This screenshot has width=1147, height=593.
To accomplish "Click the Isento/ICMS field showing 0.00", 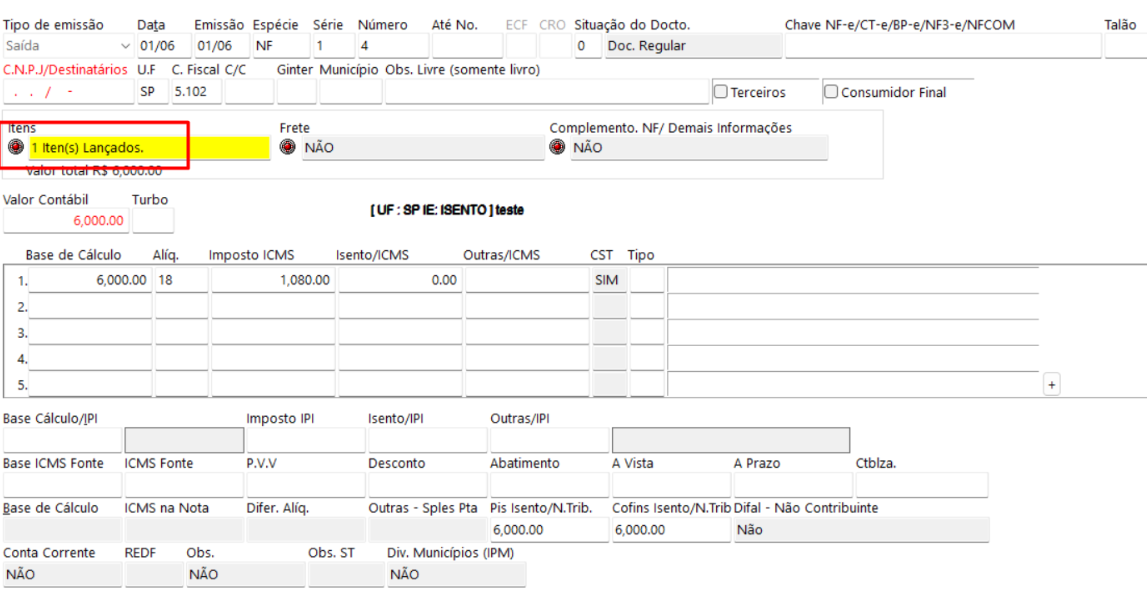I will click(400, 280).
